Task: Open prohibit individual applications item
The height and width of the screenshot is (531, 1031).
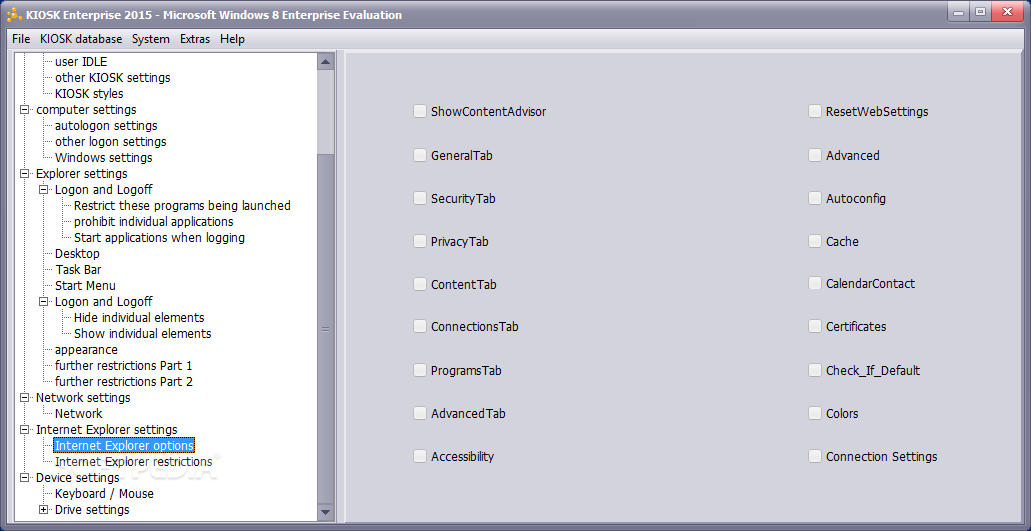Action: (153, 221)
